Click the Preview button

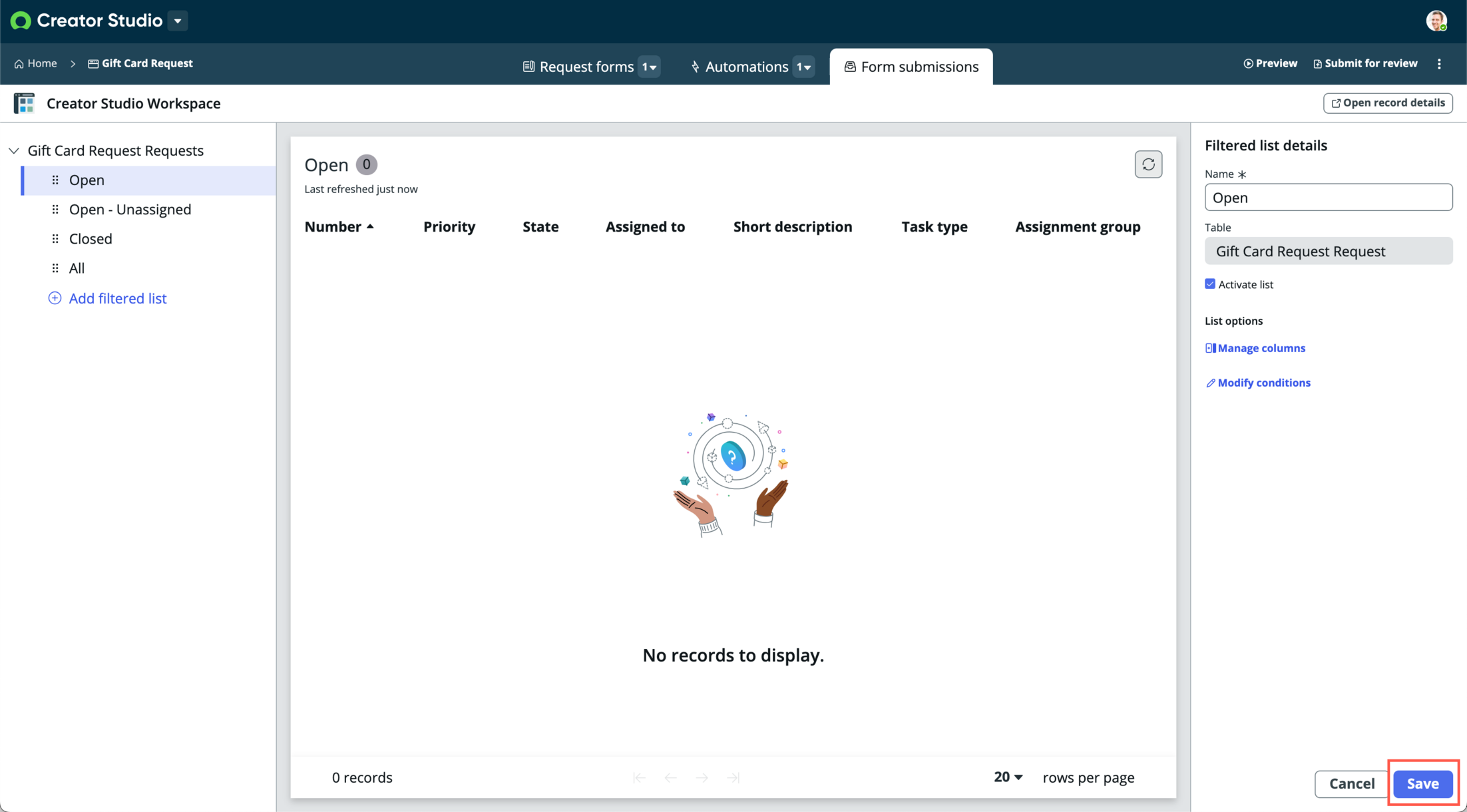(x=1270, y=63)
